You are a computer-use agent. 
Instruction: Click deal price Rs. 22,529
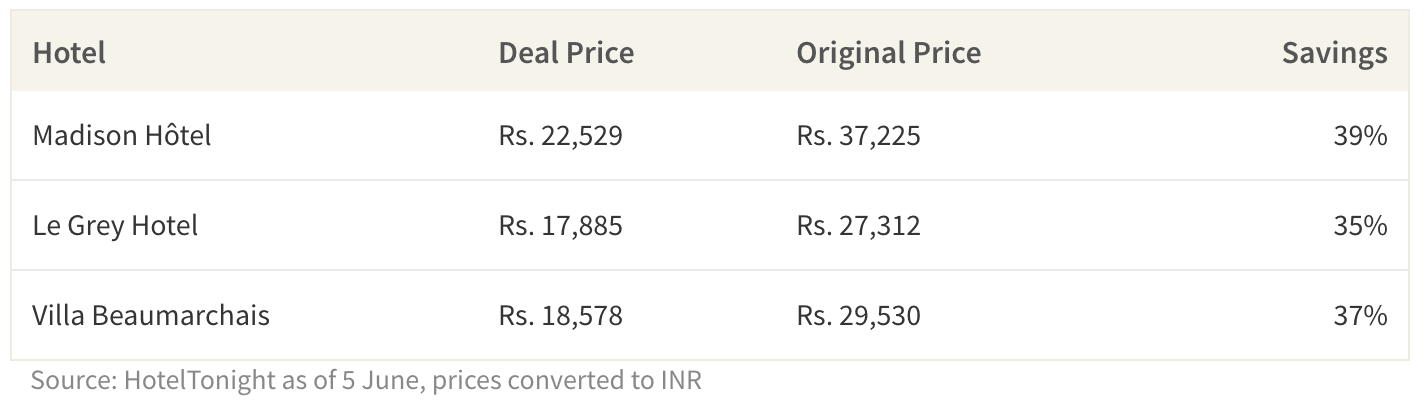560,135
